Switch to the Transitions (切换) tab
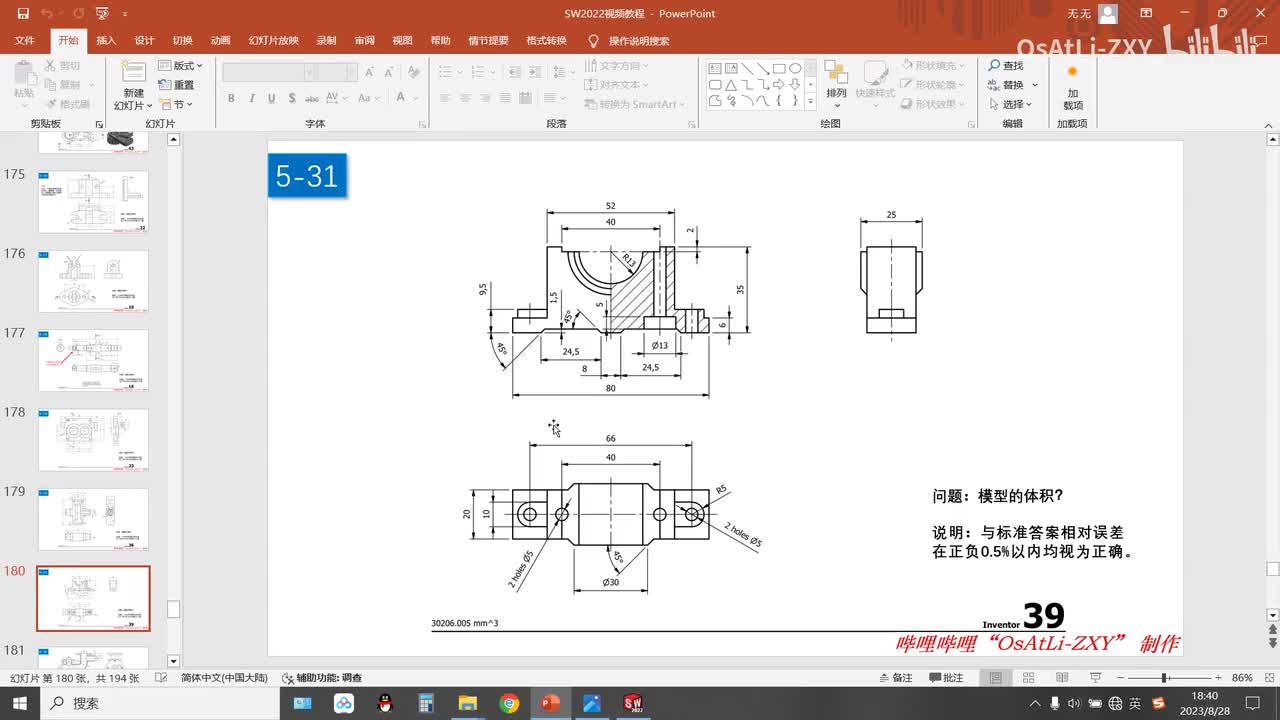Screen dimensions: 1280x720 point(182,41)
